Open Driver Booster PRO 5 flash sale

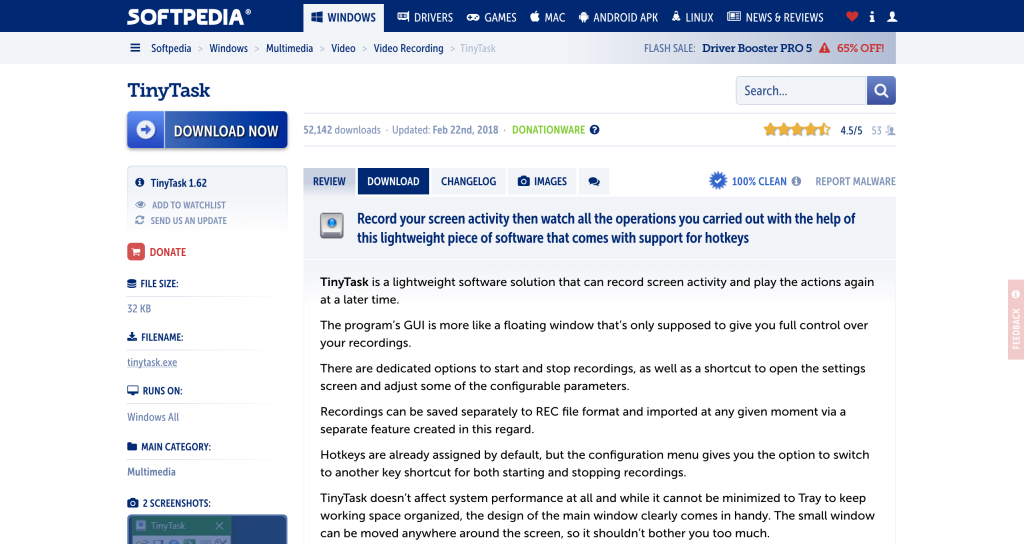click(x=757, y=48)
